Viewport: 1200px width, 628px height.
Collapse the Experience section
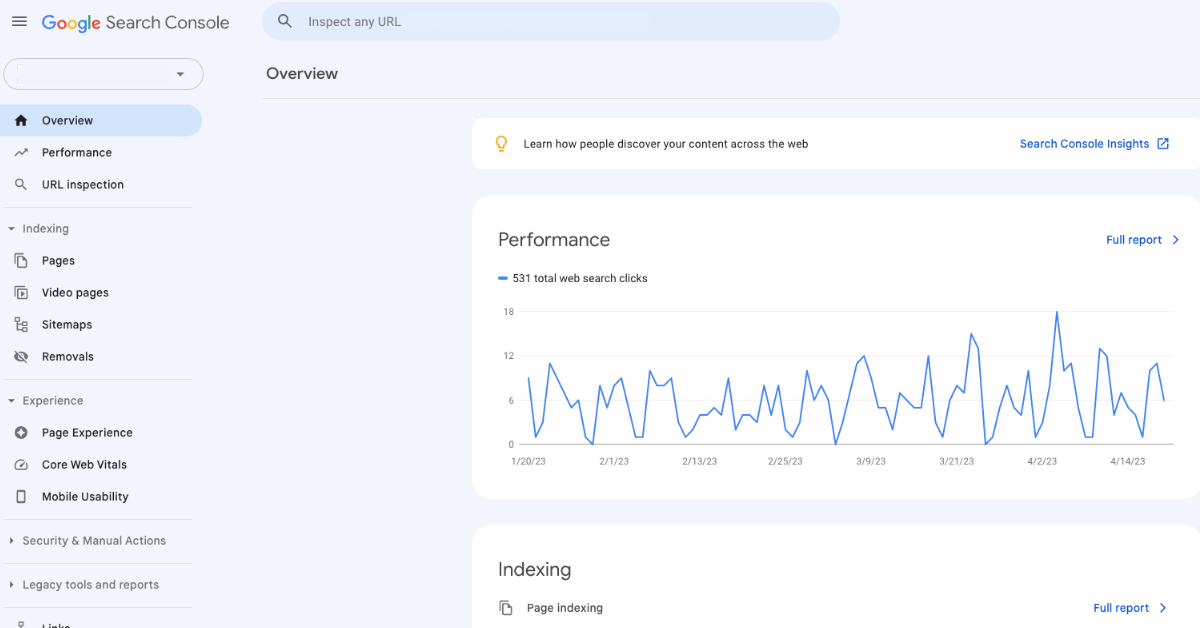coord(46,401)
